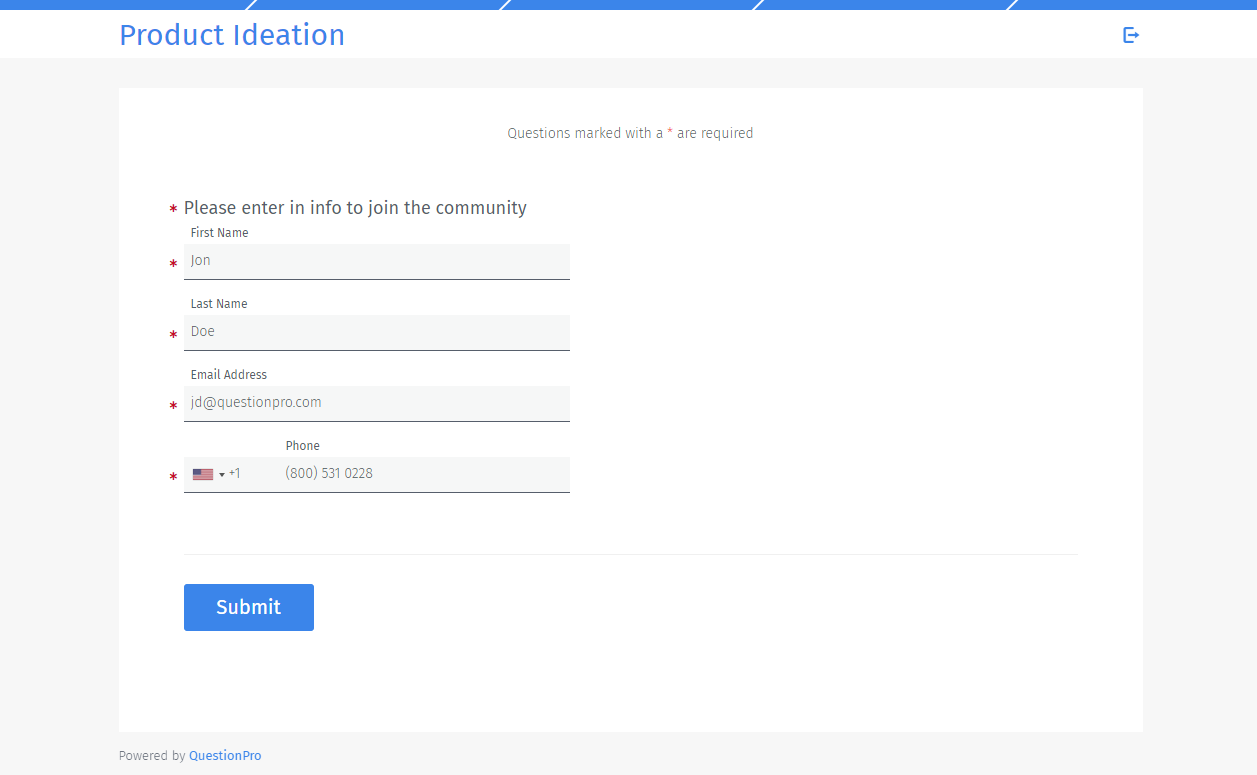This screenshot has height=775, width=1257.
Task: Open the QuestionPro link in footer
Action: 225,756
